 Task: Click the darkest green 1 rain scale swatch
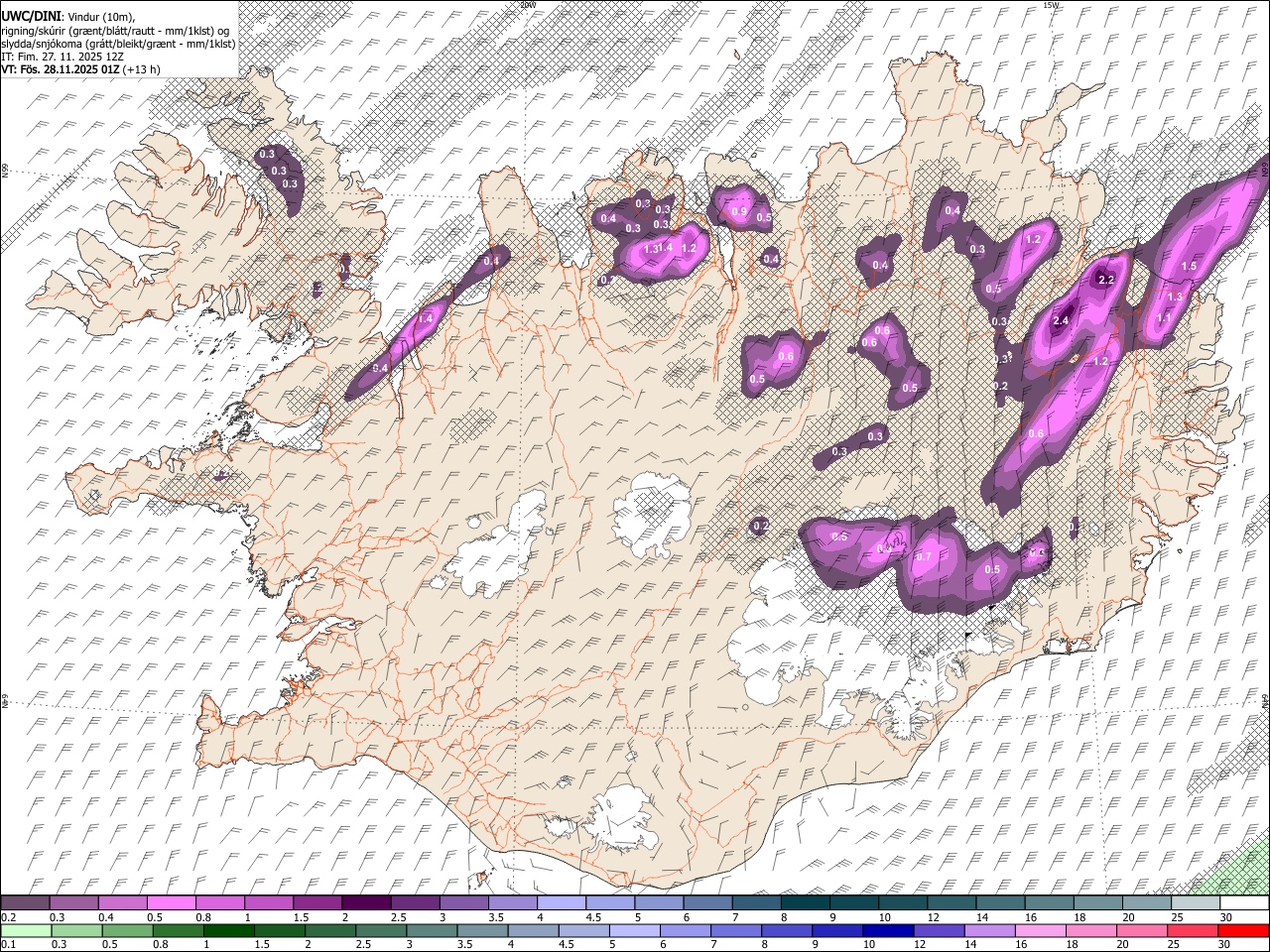[x=228, y=931]
